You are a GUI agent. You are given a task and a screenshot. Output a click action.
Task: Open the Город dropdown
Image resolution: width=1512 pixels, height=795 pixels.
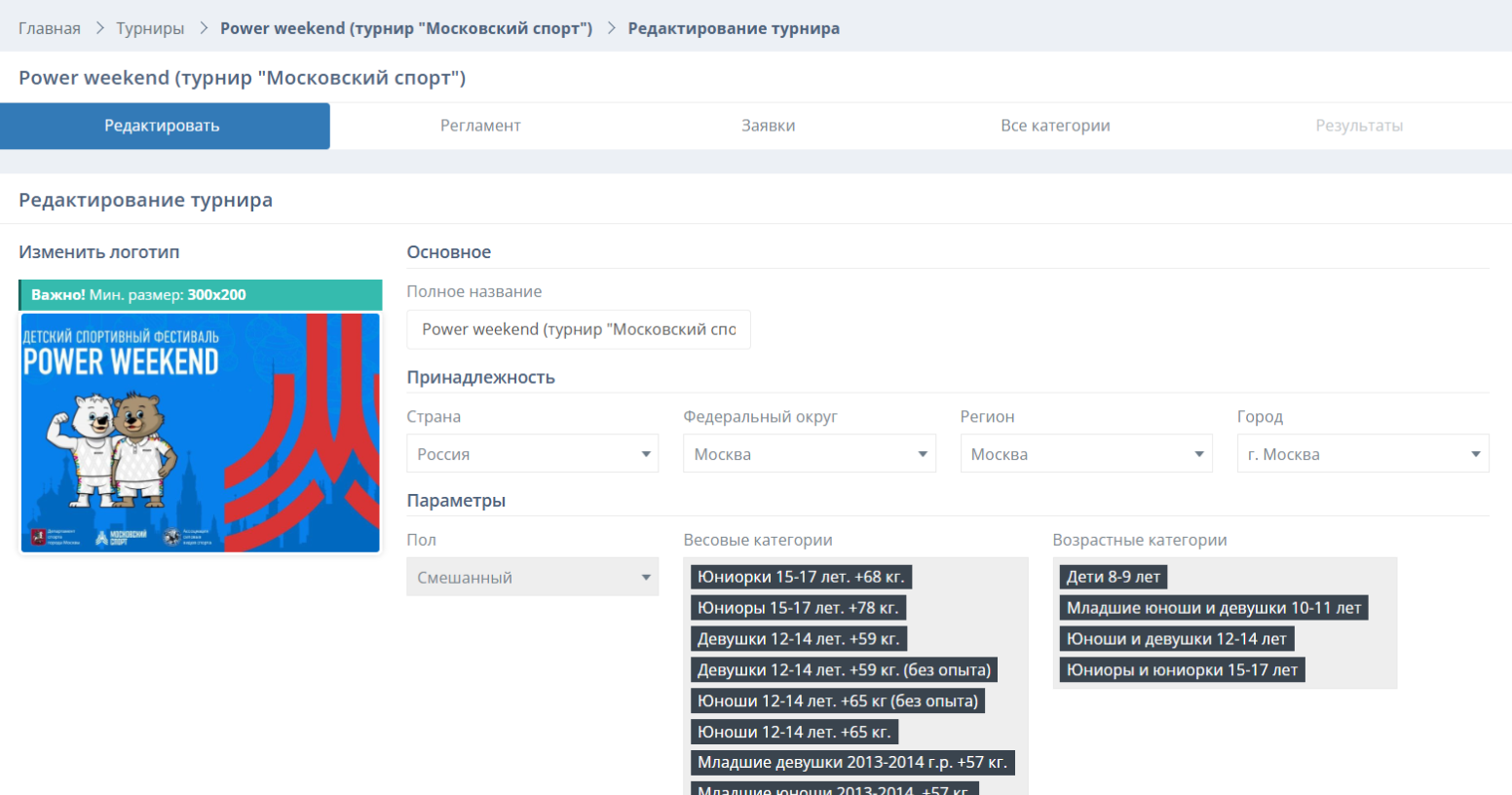tap(1362, 454)
